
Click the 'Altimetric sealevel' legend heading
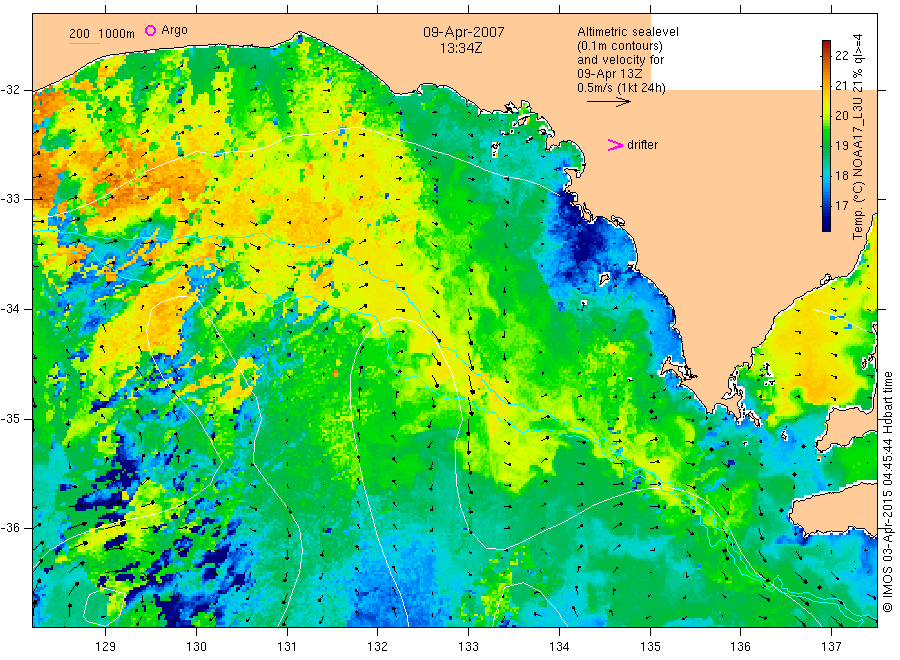(x=628, y=32)
